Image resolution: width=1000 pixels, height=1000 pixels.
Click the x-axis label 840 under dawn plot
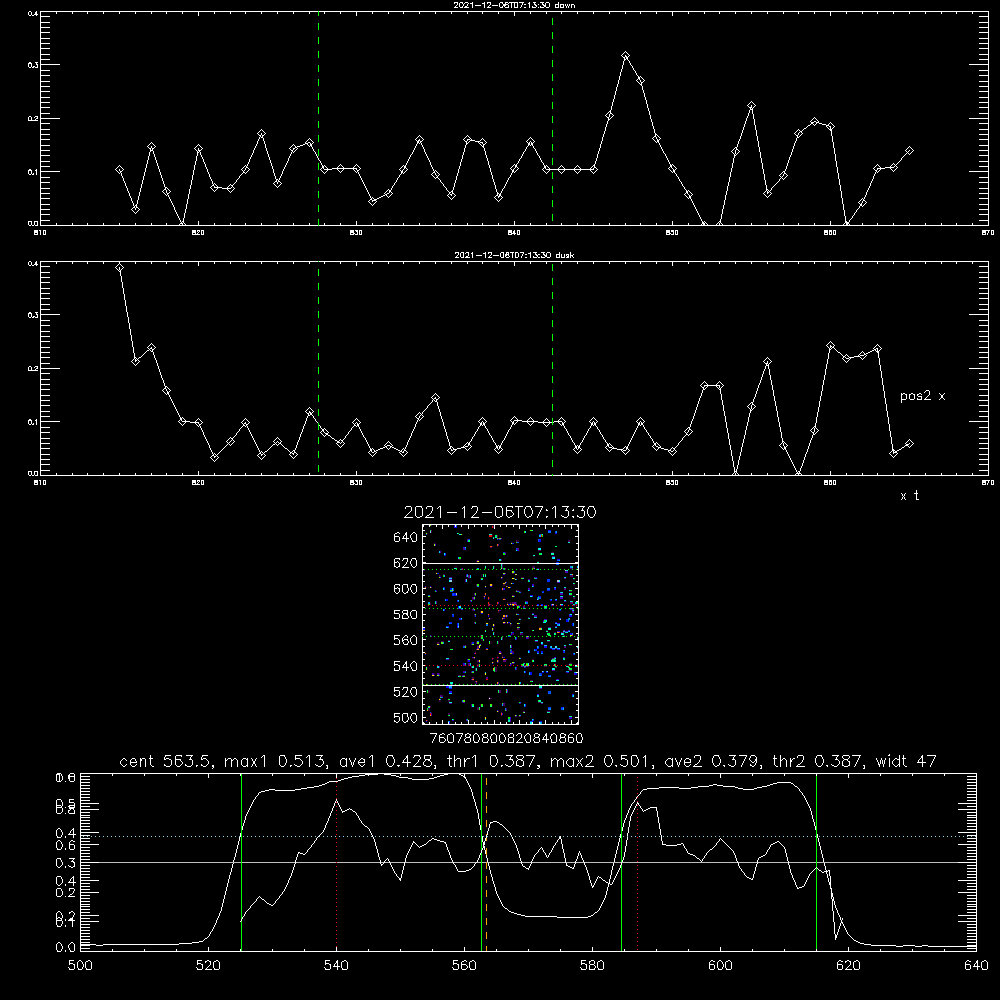(x=514, y=233)
